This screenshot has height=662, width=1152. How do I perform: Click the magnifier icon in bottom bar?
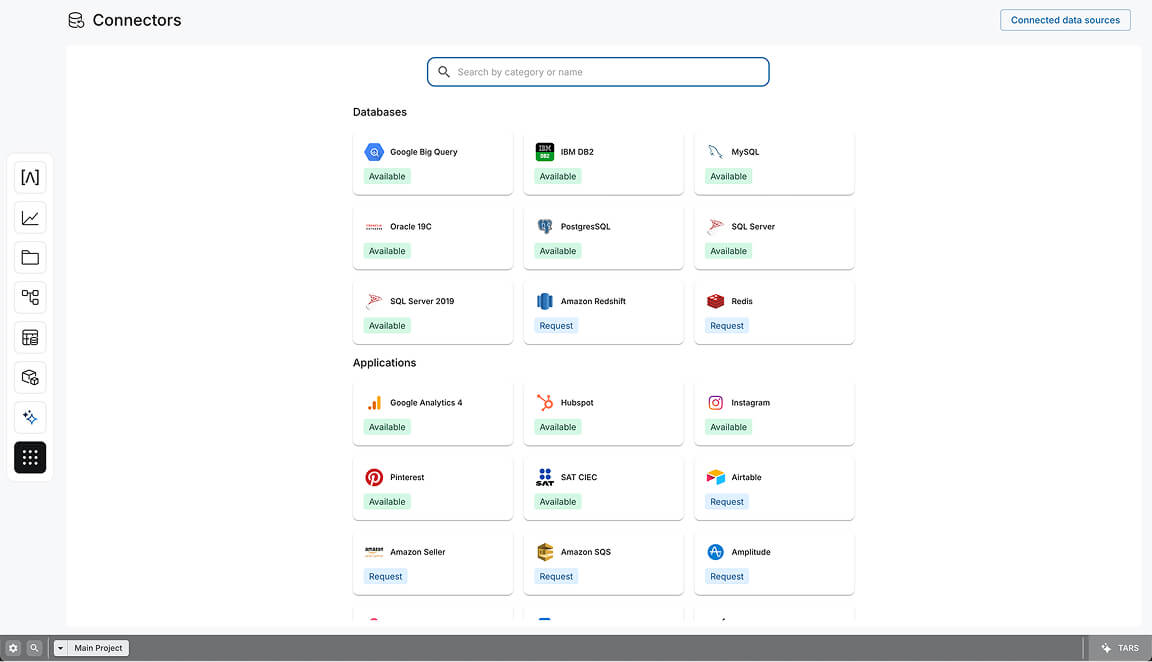coord(34,648)
